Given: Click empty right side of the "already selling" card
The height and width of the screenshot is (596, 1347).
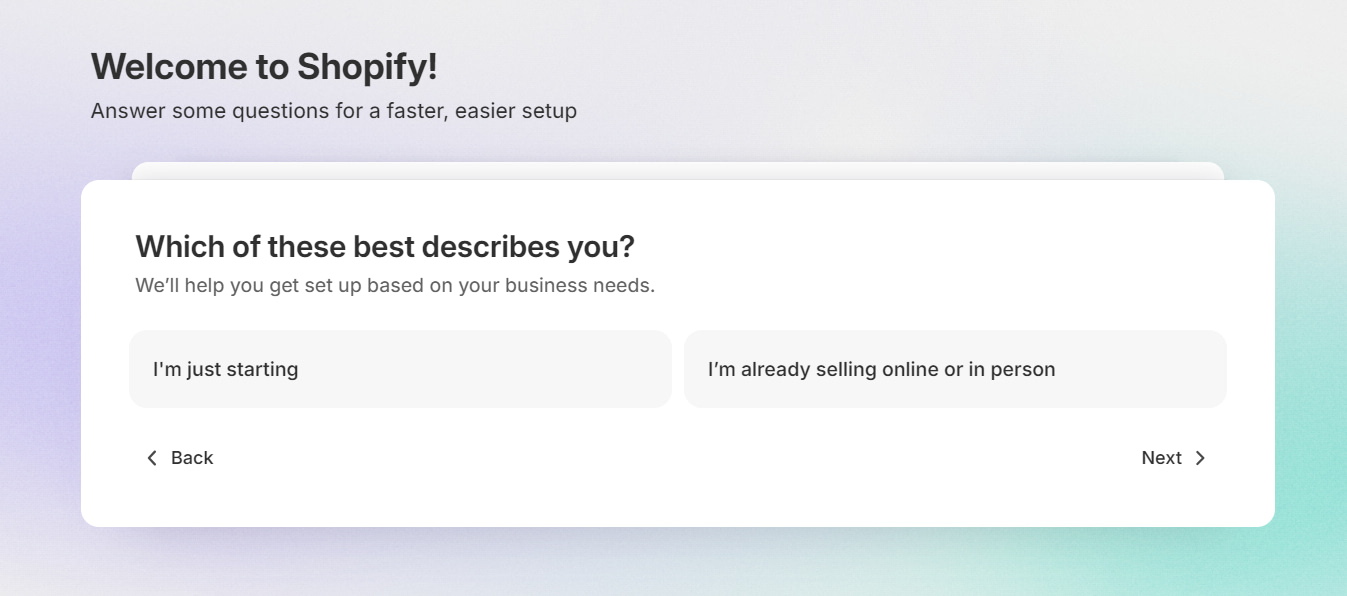Looking at the screenshot, I should pyautogui.click(x=1145, y=369).
